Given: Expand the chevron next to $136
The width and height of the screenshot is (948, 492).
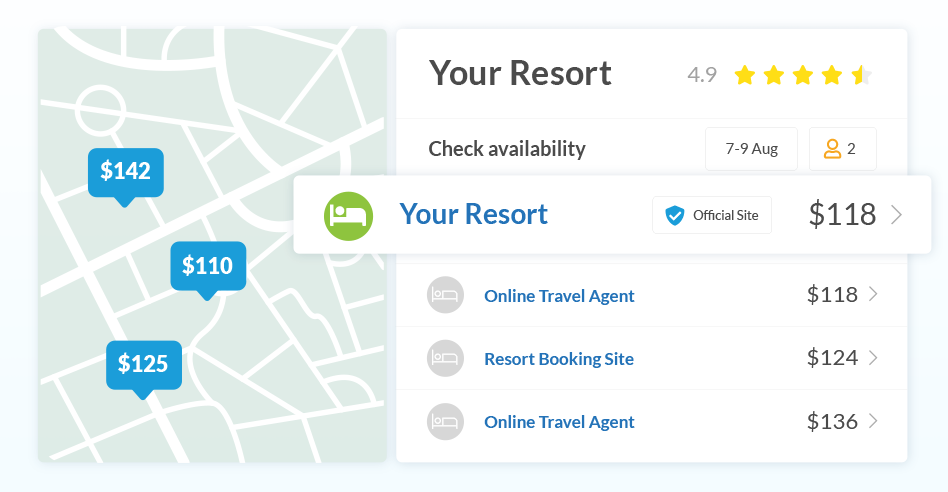Looking at the screenshot, I should tap(873, 421).
